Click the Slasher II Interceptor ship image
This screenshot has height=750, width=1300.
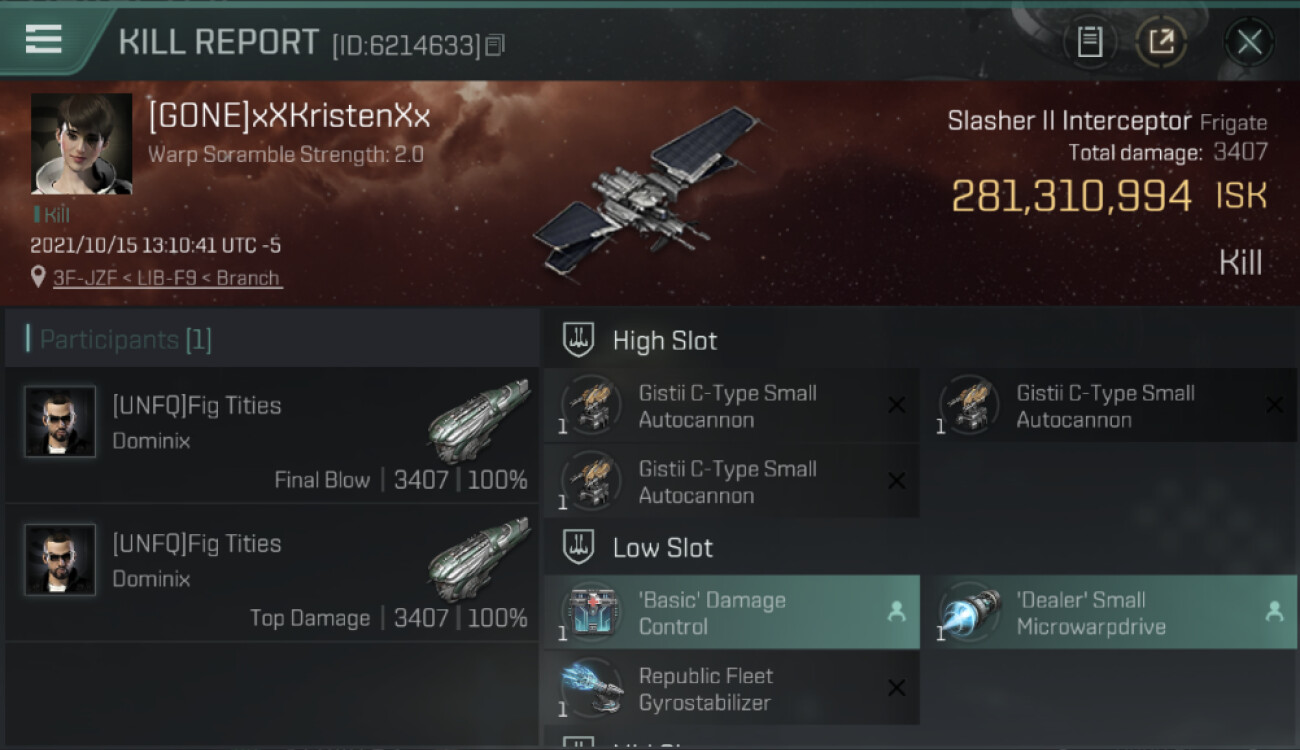[645, 192]
